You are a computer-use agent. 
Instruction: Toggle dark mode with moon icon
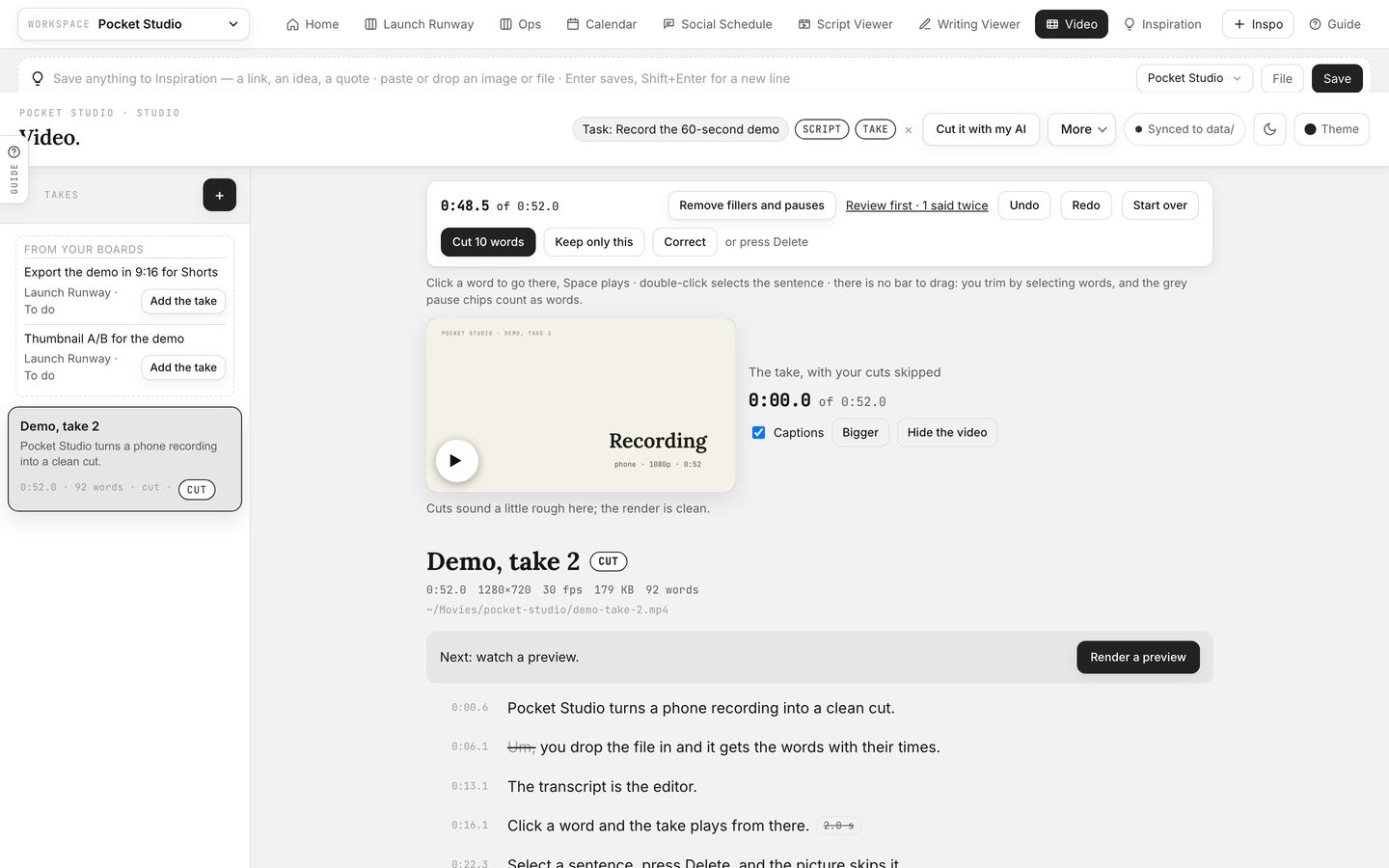click(x=1269, y=129)
